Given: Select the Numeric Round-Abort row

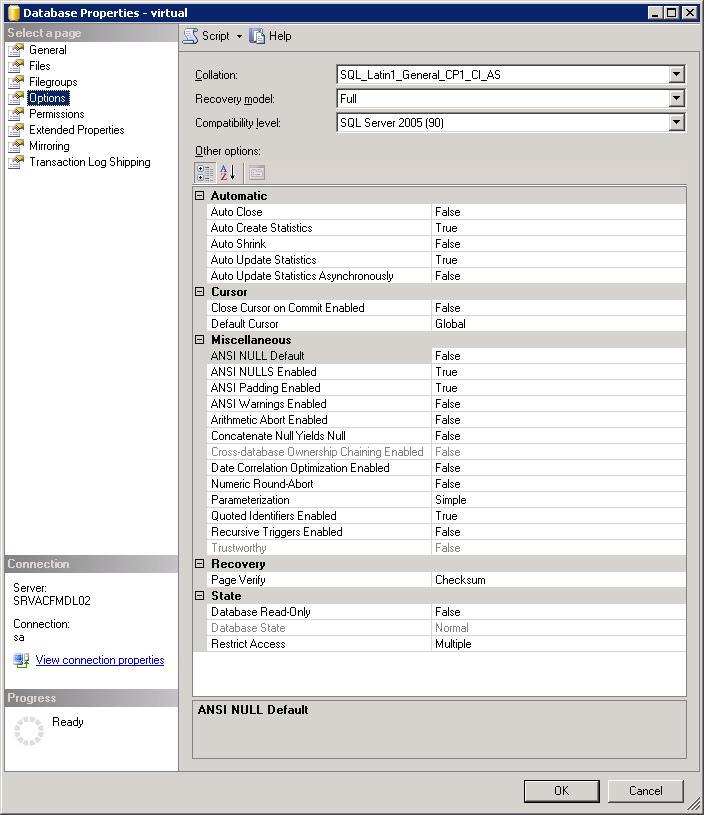Looking at the screenshot, I should (447, 484).
